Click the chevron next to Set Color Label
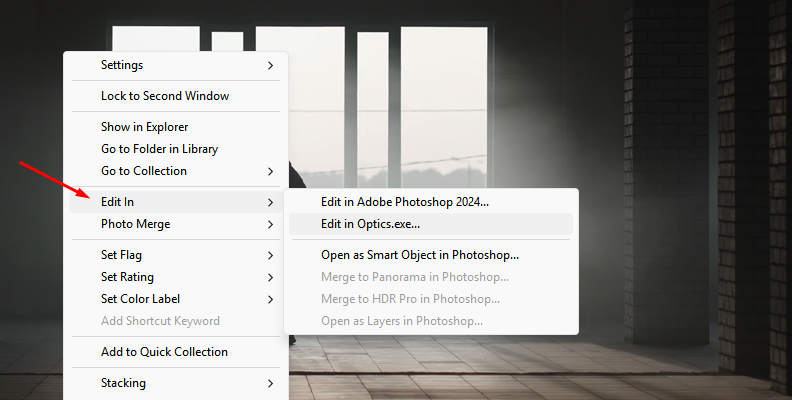 (x=271, y=299)
